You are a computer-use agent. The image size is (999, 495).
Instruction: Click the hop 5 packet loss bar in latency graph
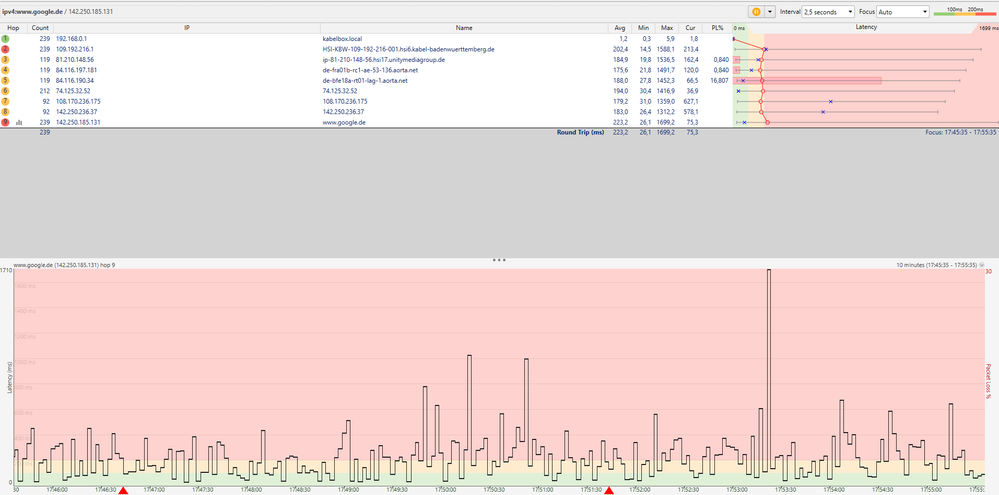pos(807,80)
